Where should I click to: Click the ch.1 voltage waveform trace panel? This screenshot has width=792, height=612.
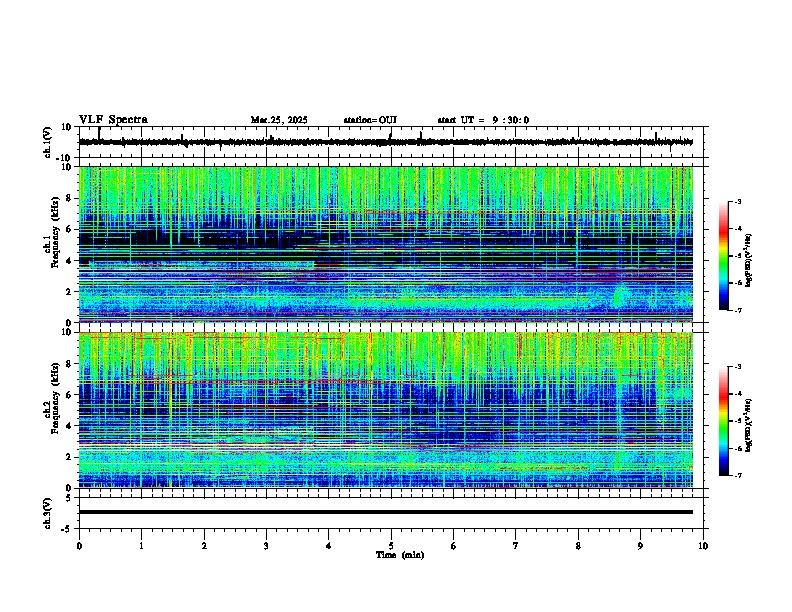(x=393, y=142)
